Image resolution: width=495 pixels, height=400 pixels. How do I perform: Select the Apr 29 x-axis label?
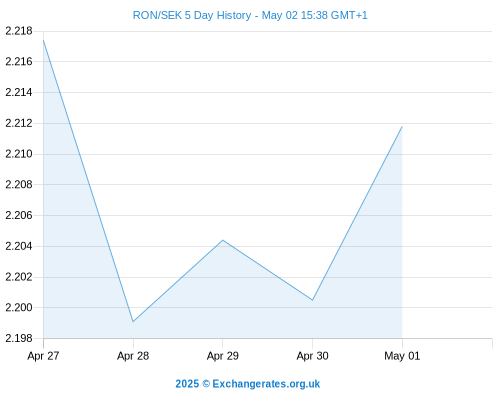pyautogui.click(x=223, y=356)
